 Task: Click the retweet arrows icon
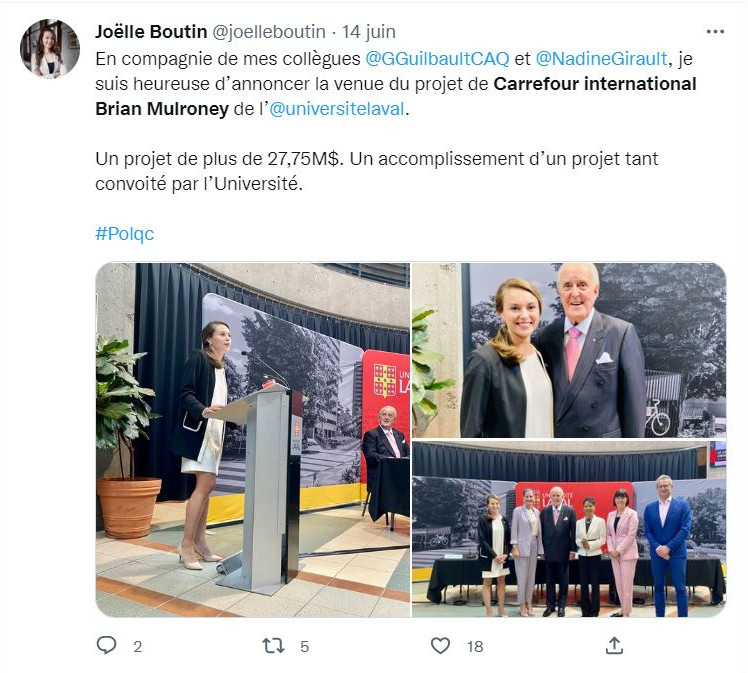[x=273, y=646]
